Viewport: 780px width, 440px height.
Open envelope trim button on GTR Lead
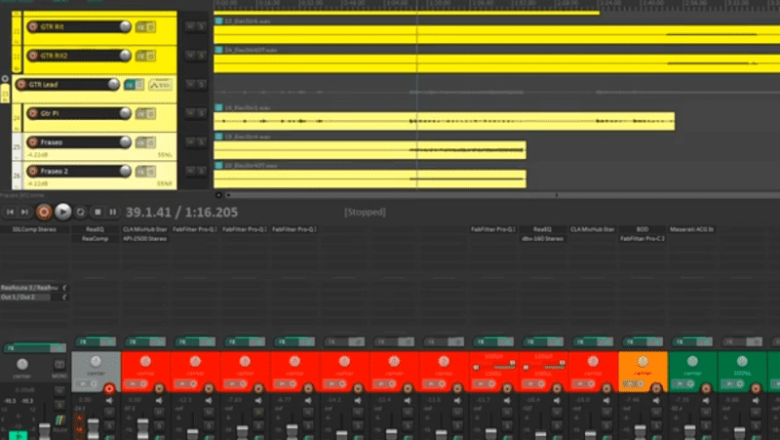coord(160,85)
